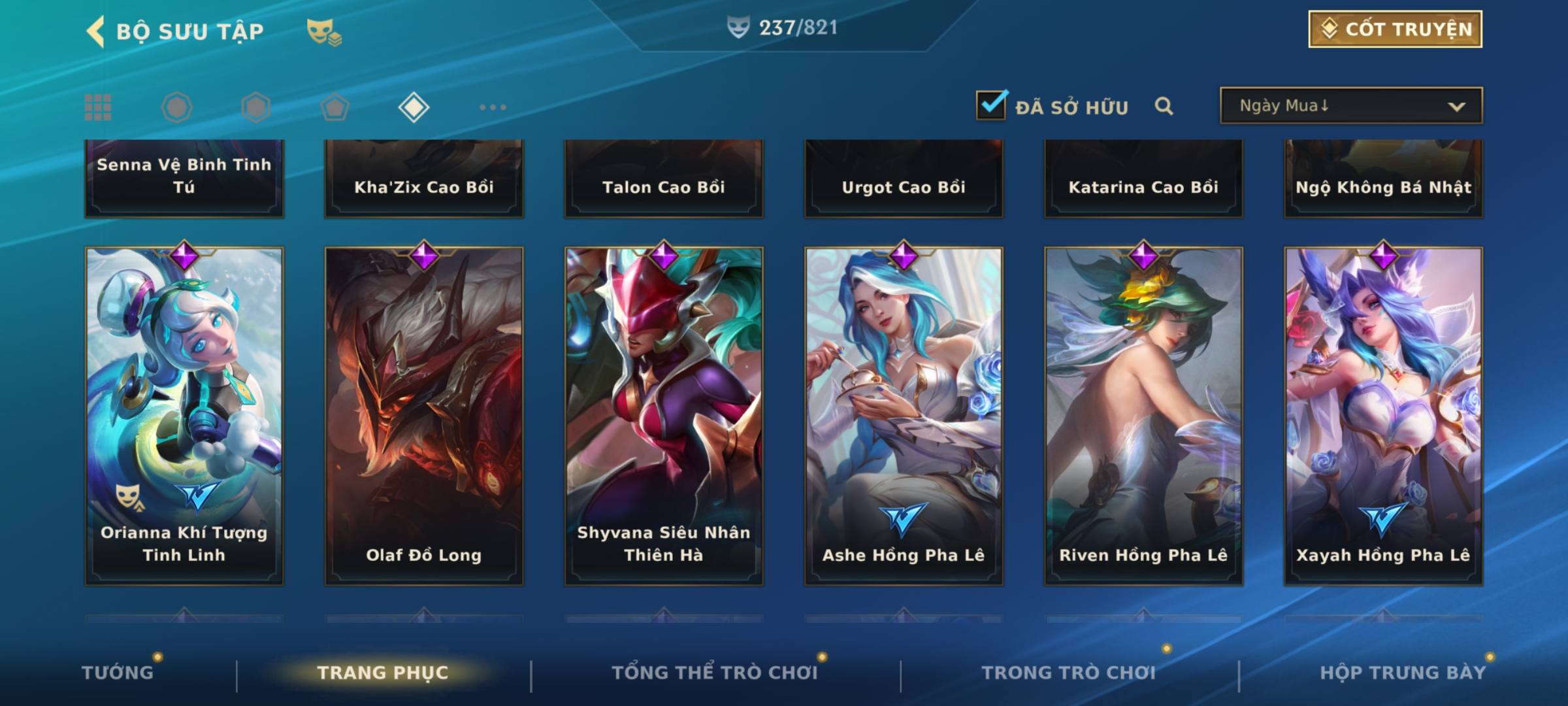Select the Ashe Hồng Pha Lê skin card
This screenshot has width=1568, height=706.
click(x=904, y=415)
